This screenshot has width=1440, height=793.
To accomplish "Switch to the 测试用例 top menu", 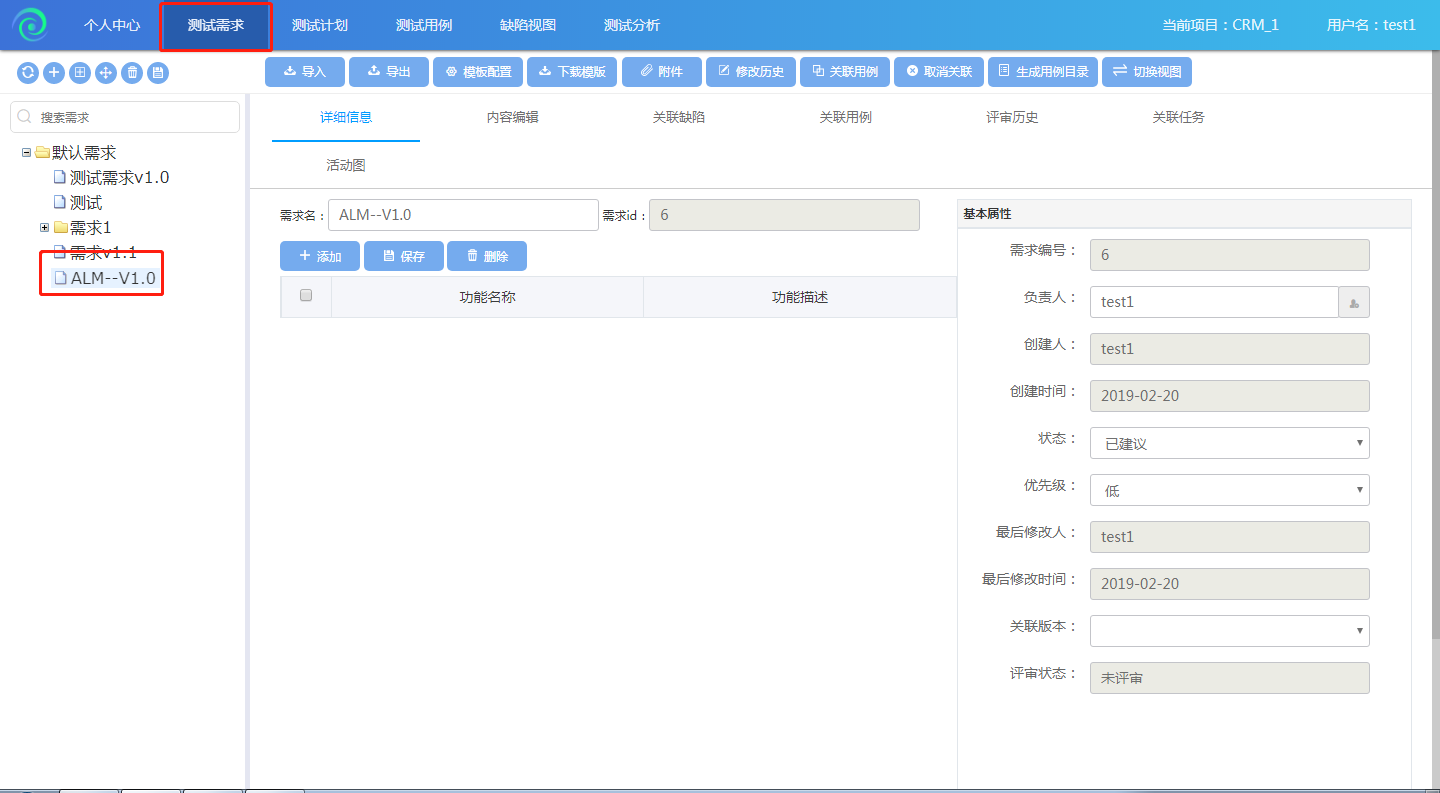I will point(424,25).
